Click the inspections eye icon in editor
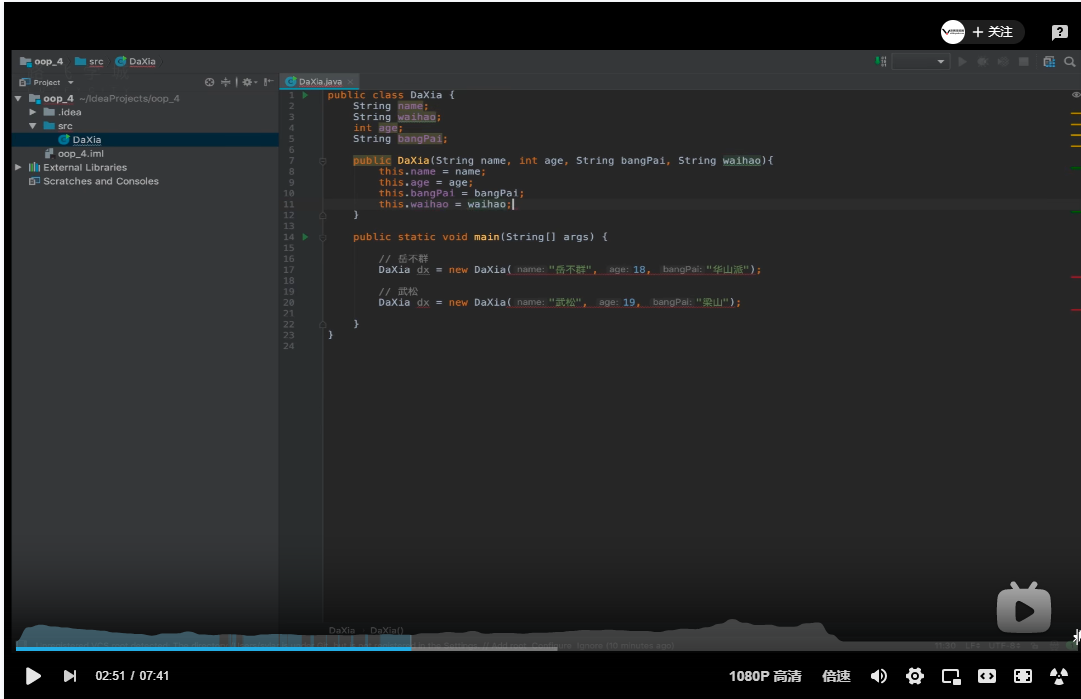This screenshot has width=1081, height=699. [x=1075, y=94]
